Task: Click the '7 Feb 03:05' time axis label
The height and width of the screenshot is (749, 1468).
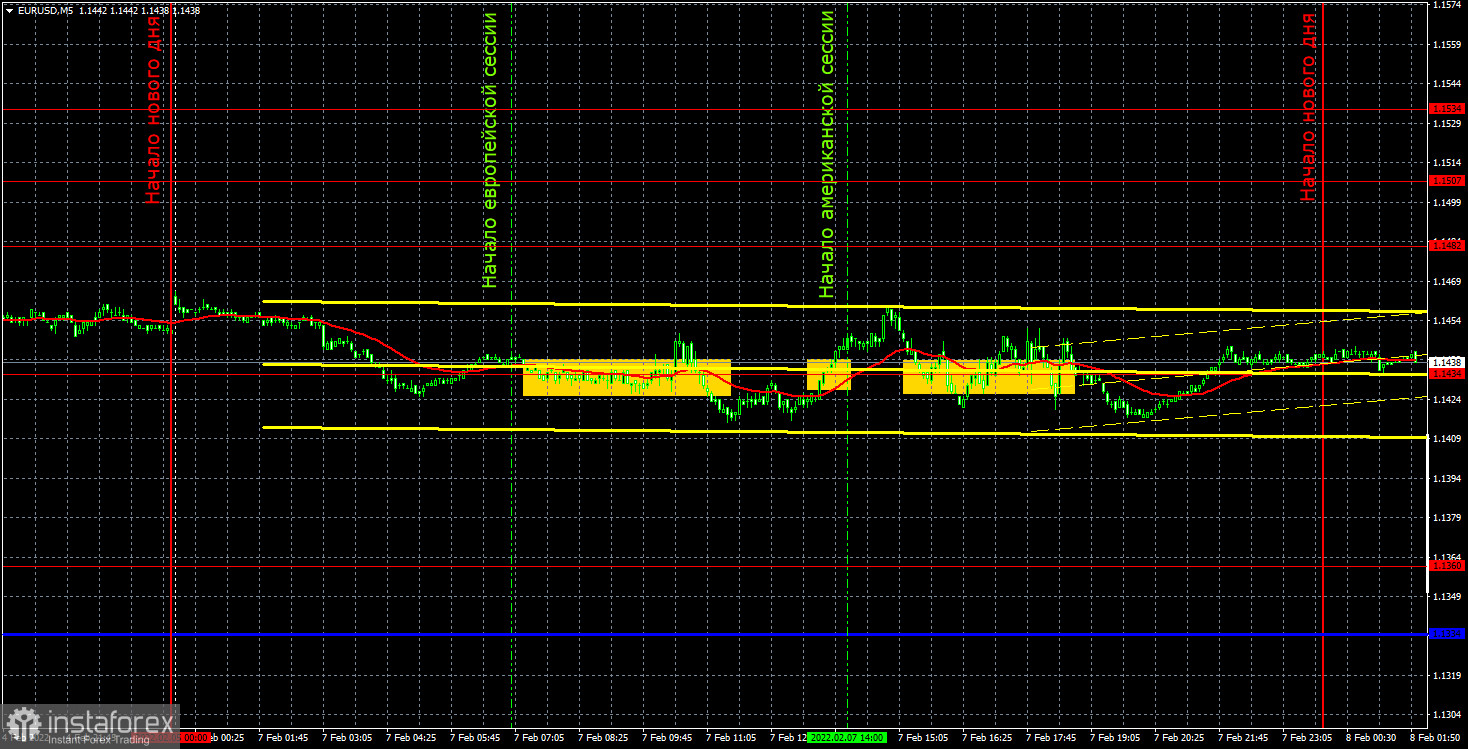Action: 347,737
